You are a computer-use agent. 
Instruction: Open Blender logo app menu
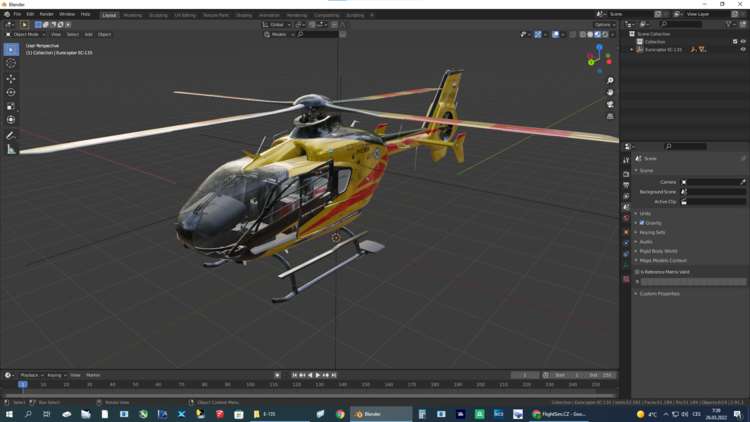[x=7, y=14]
